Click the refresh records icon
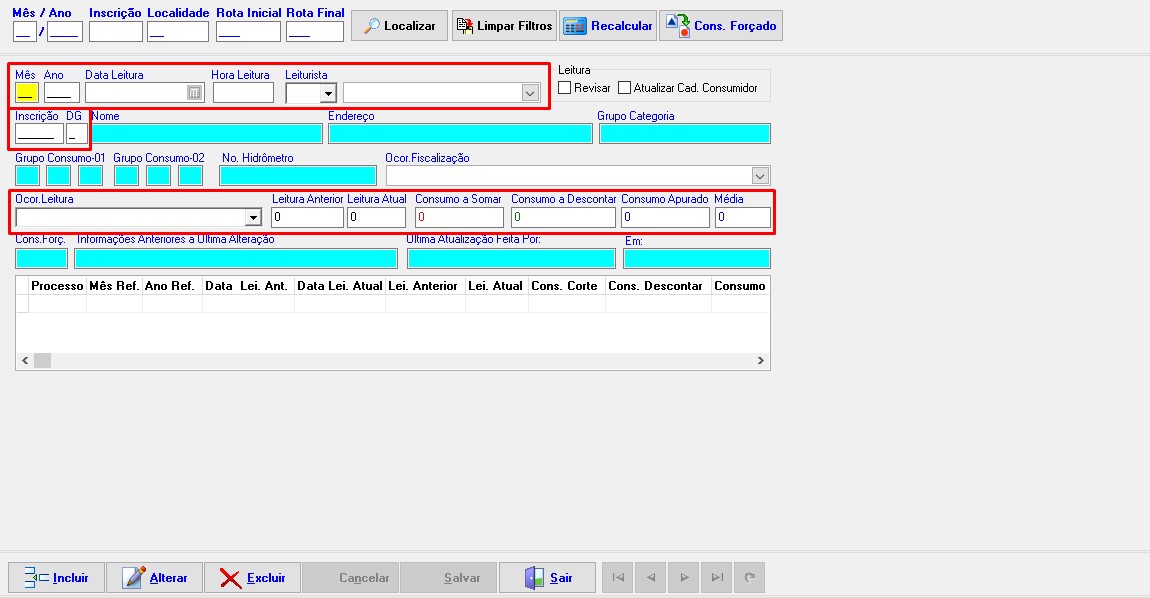 (x=749, y=577)
